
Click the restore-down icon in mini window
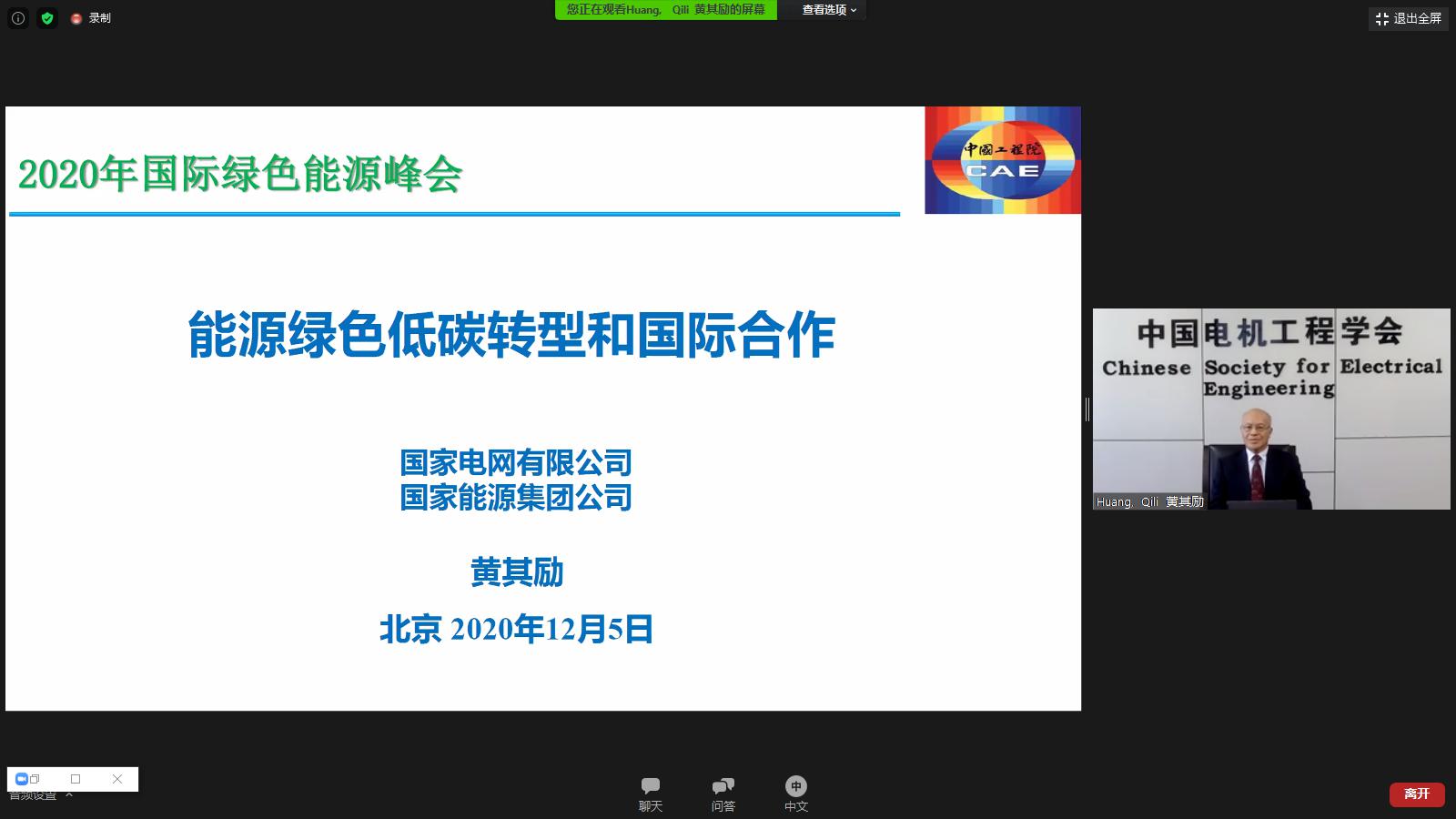(35, 779)
